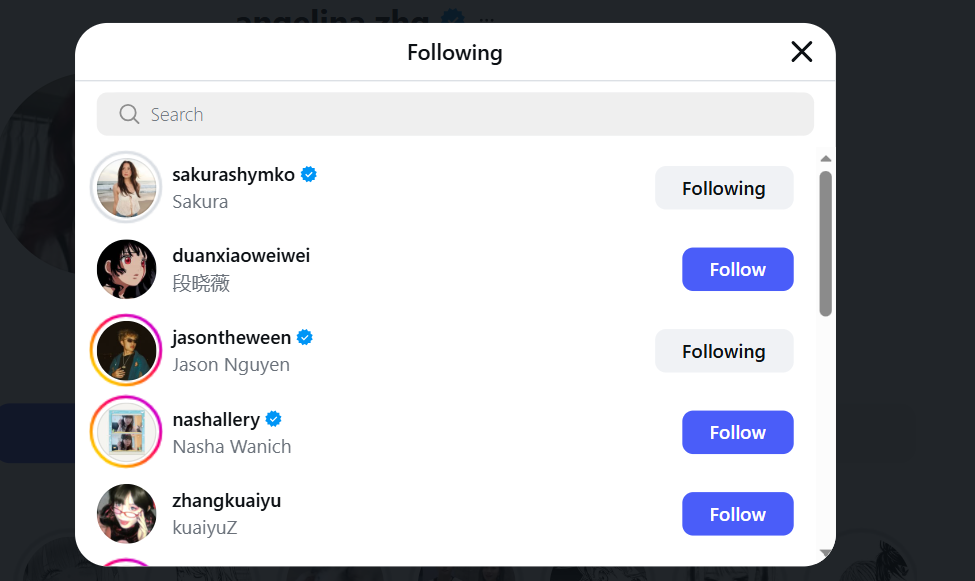Open sakurashymko's profile picture
This screenshot has width=975, height=581.
126,187
